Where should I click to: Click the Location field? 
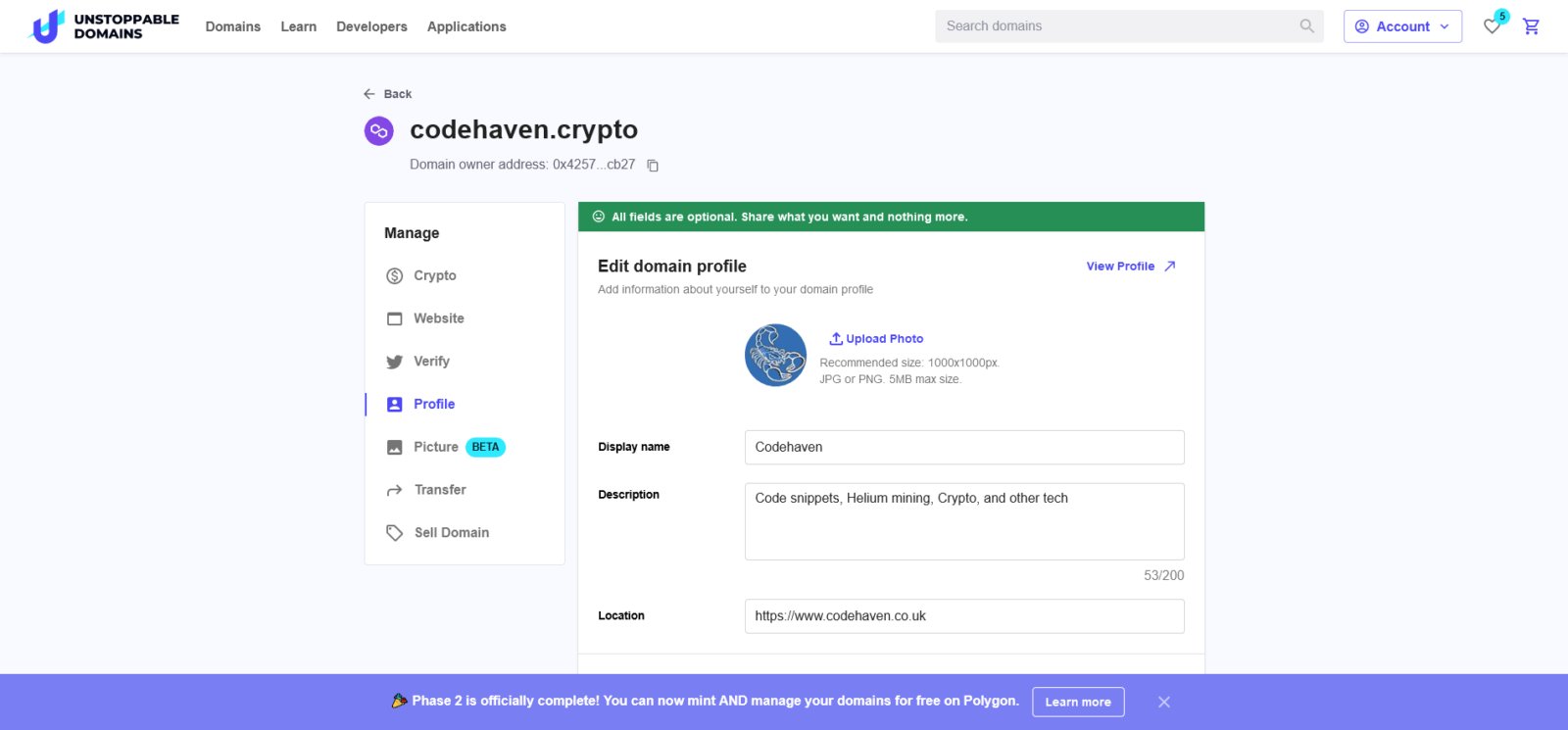point(964,616)
